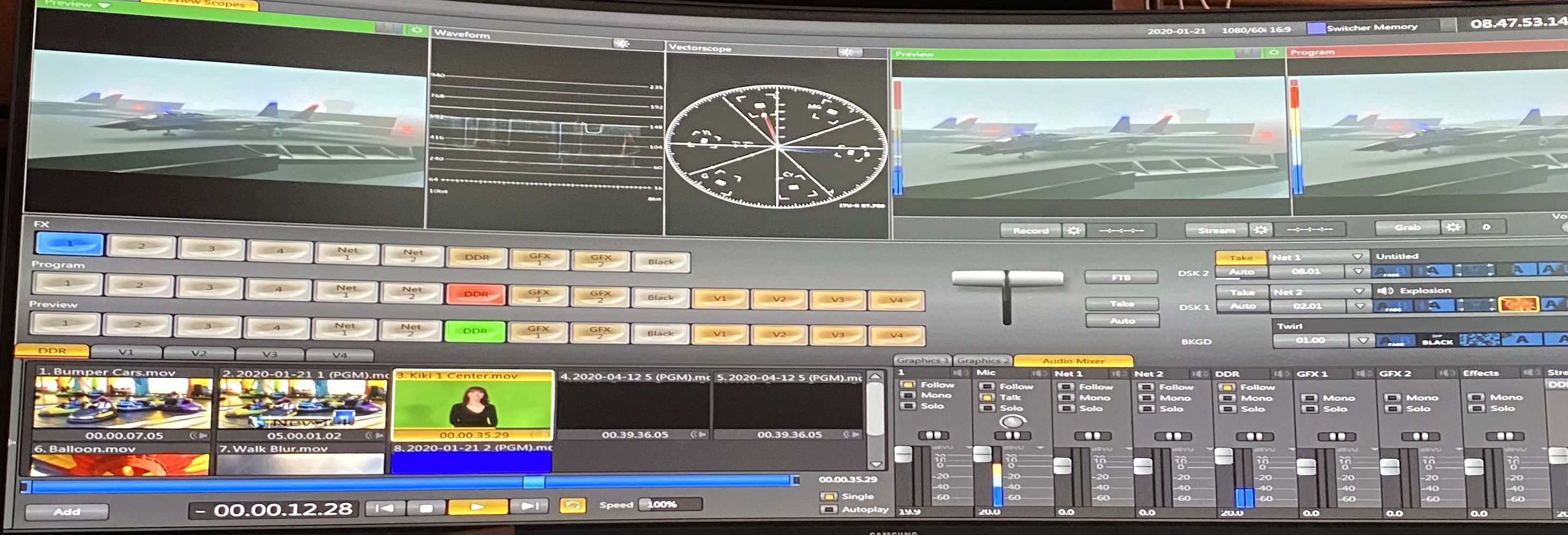Expand DSK 1 Net 2 source dropdown
Image resolution: width=1568 pixels, height=535 pixels.
click(1358, 291)
